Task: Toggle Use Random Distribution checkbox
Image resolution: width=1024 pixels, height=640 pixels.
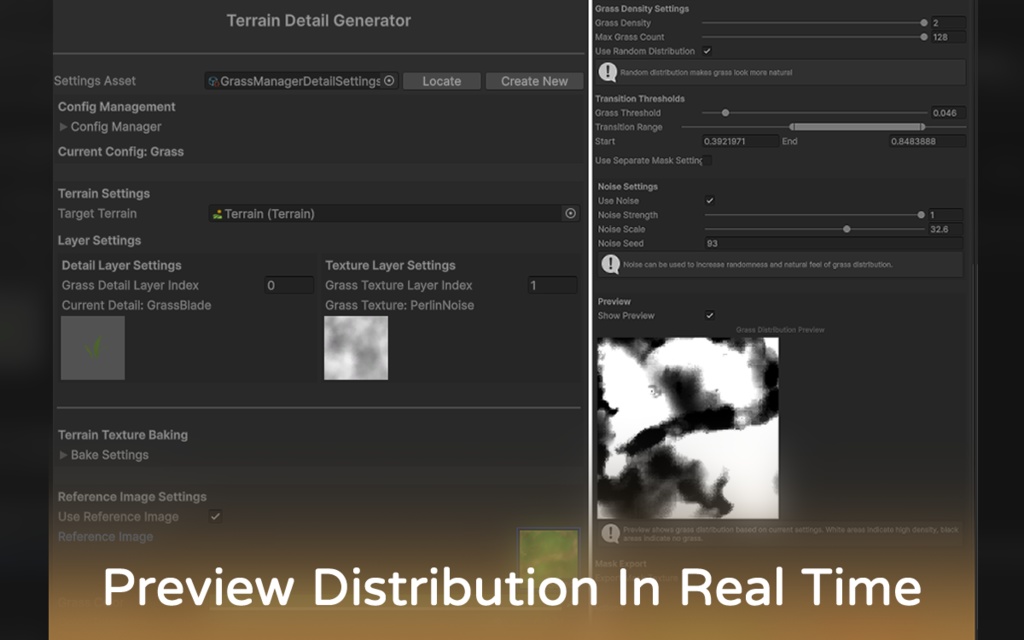Action: point(707,51)
